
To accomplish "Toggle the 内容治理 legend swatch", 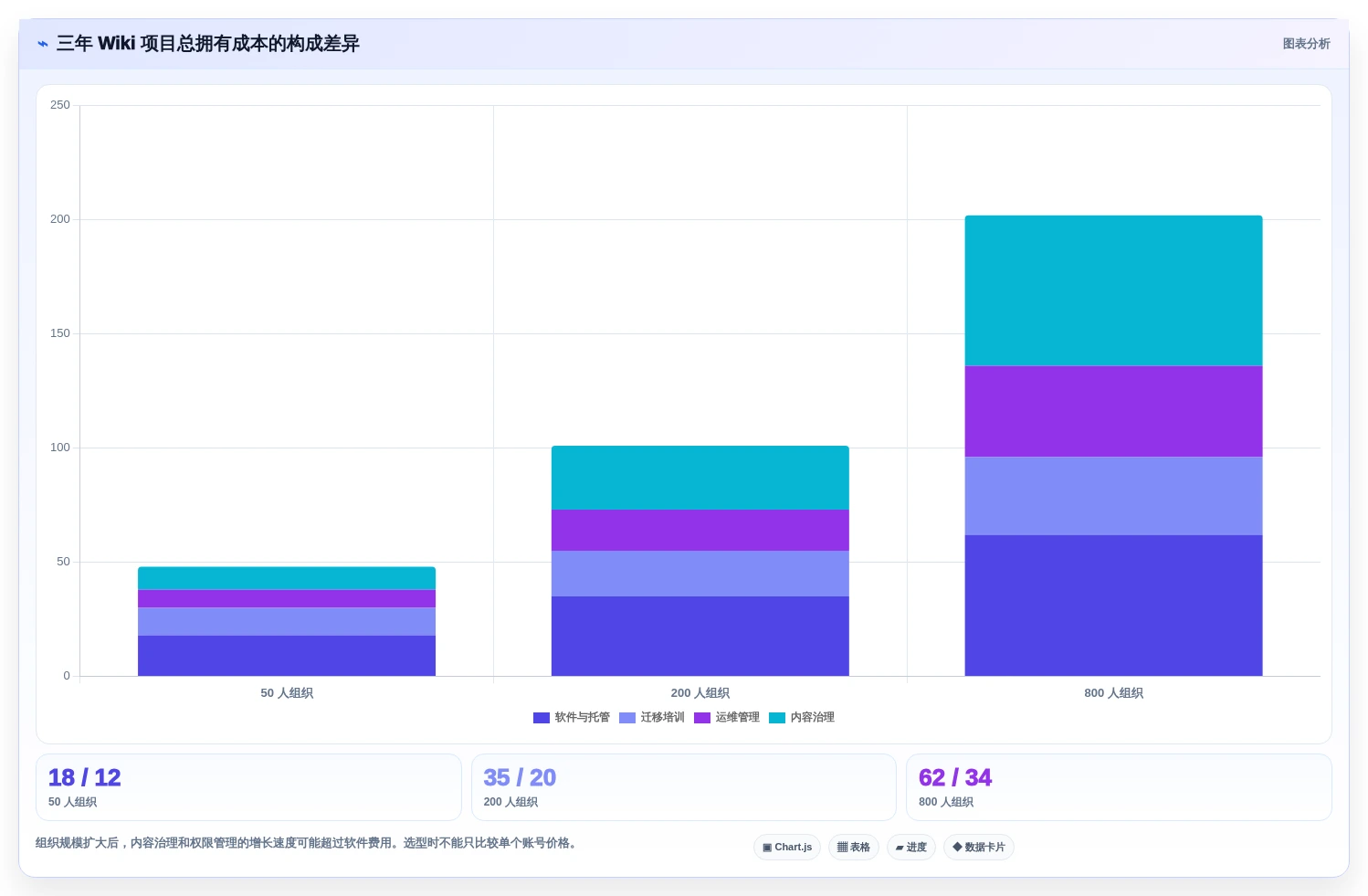I will 777,718.
